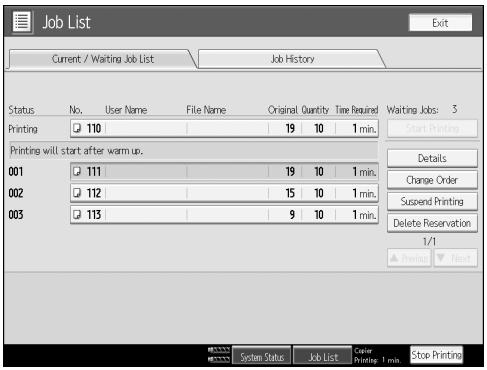The height and width of the screenshot is (370, 487).
Task: Click the document icon of job 111
Action: [x=77, y=171]
